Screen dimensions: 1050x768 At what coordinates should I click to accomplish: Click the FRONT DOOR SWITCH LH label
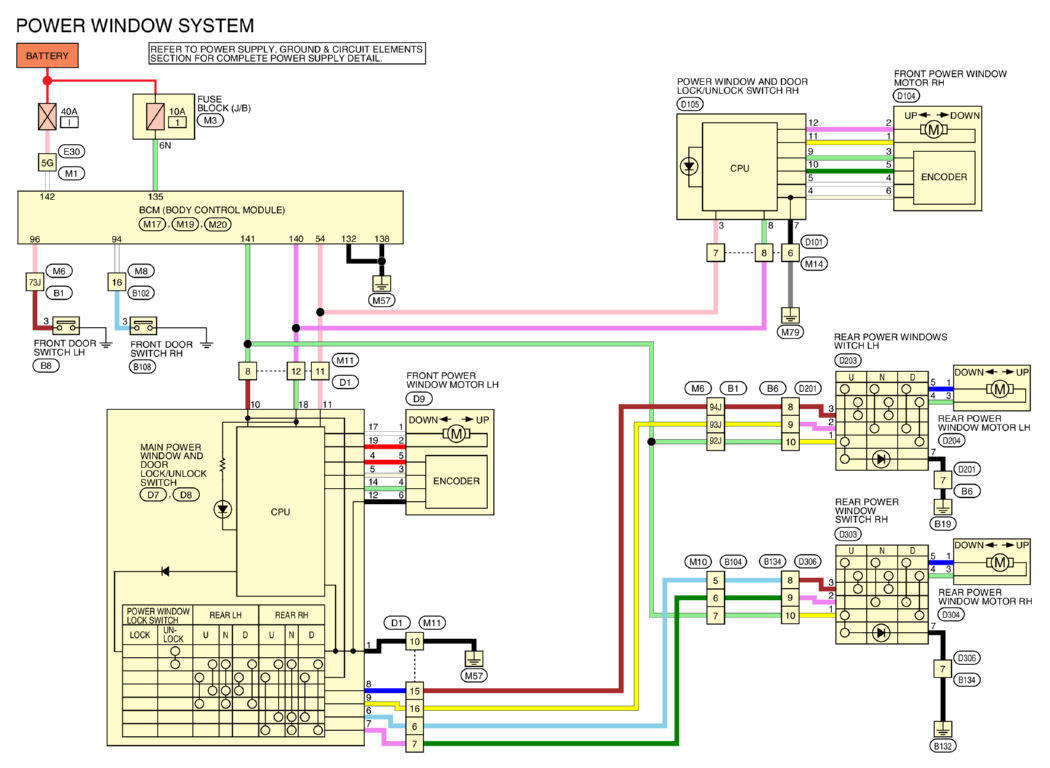click(x=65, y=348)
